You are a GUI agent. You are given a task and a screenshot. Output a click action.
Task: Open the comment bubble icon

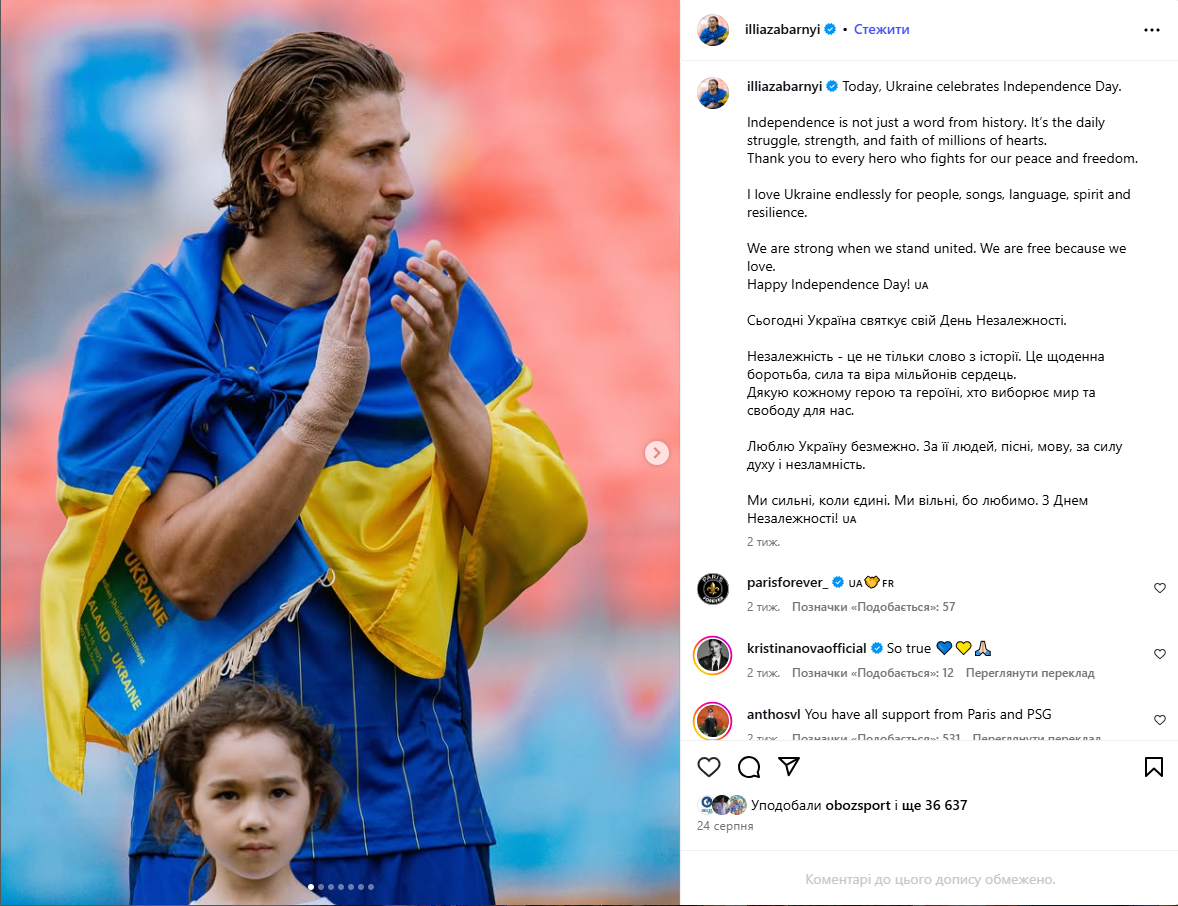point(749,766)
